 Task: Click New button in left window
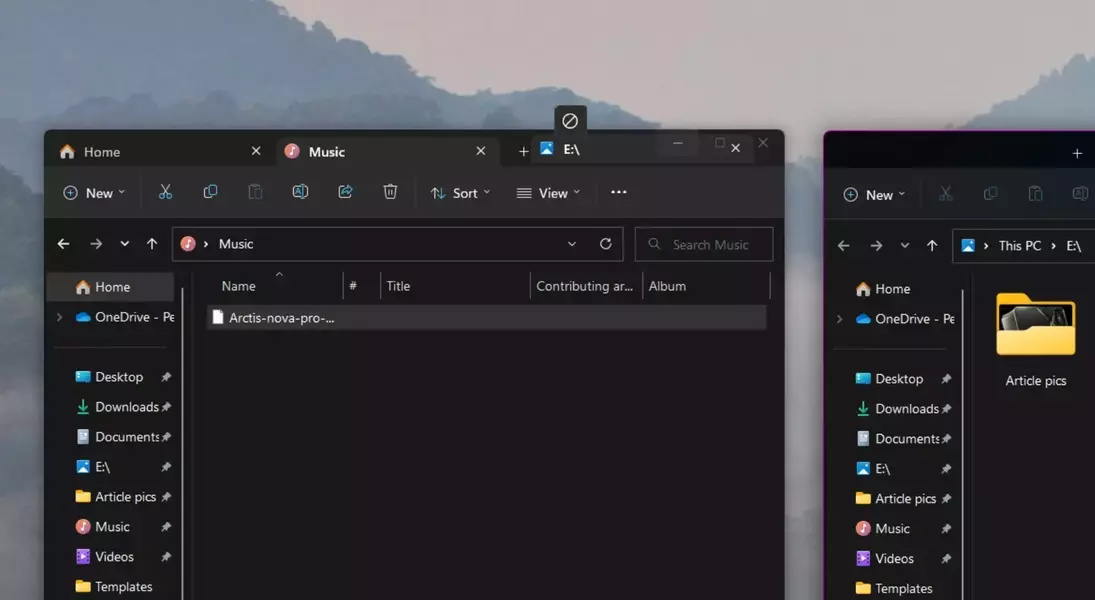tap(94, 193)
